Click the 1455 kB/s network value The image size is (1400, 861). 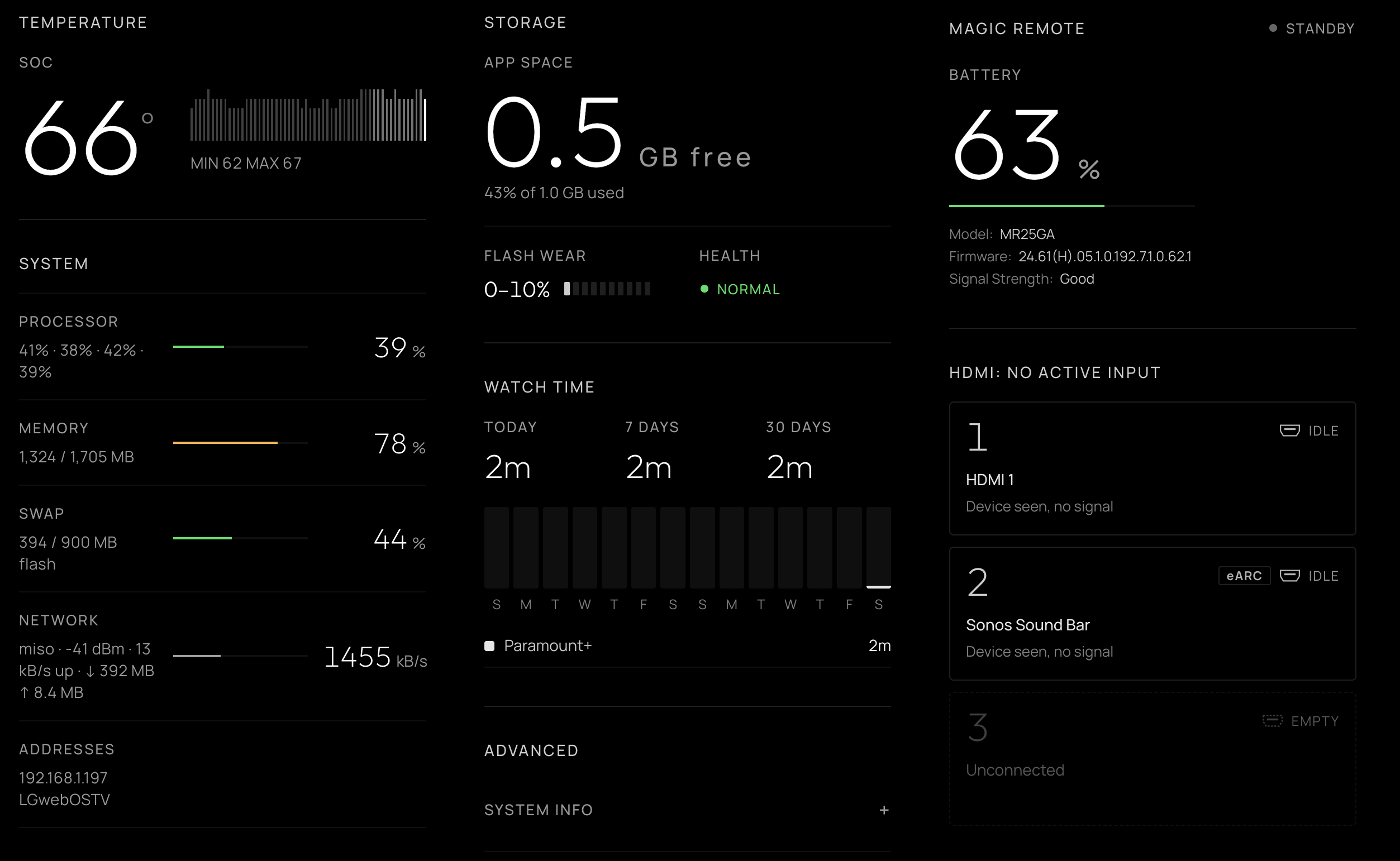pyautogui.click(x=375, y=657)
